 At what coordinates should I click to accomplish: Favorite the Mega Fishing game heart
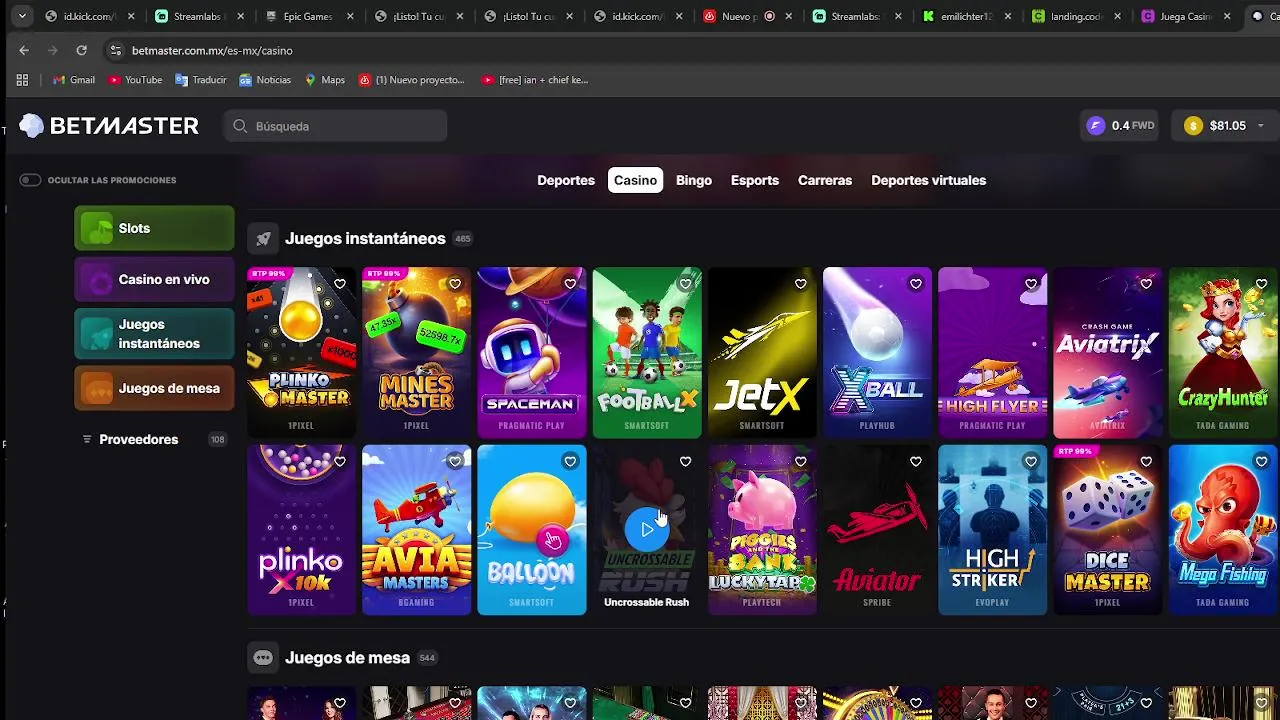pos(1261,461)
